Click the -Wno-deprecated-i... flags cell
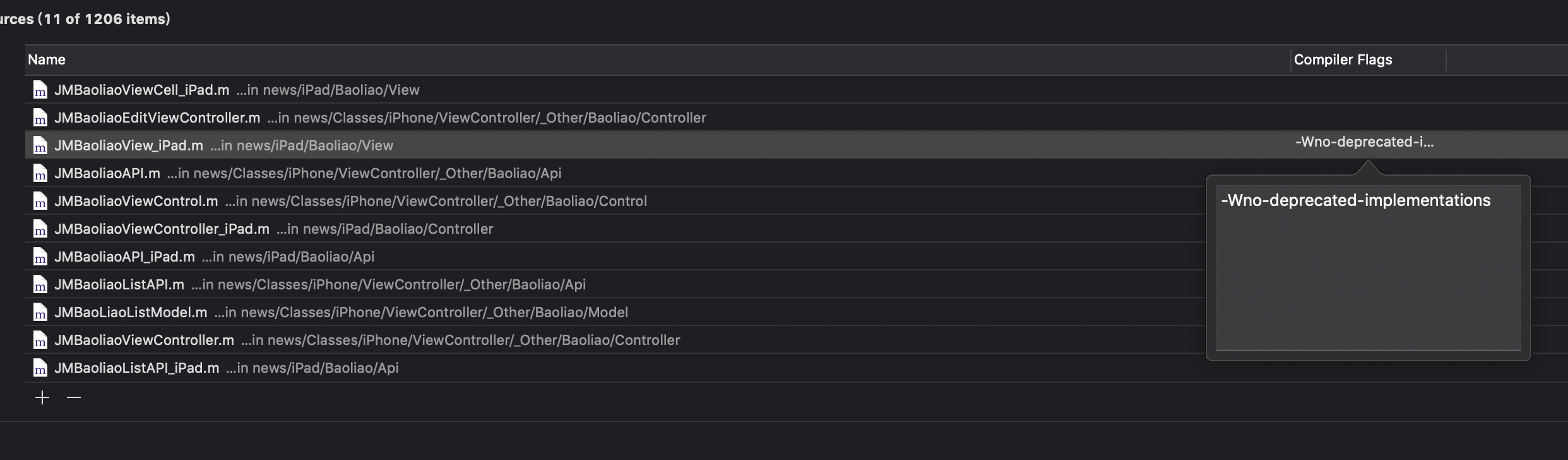The height and width of the screenshot is (460, 1568). 1364,142
